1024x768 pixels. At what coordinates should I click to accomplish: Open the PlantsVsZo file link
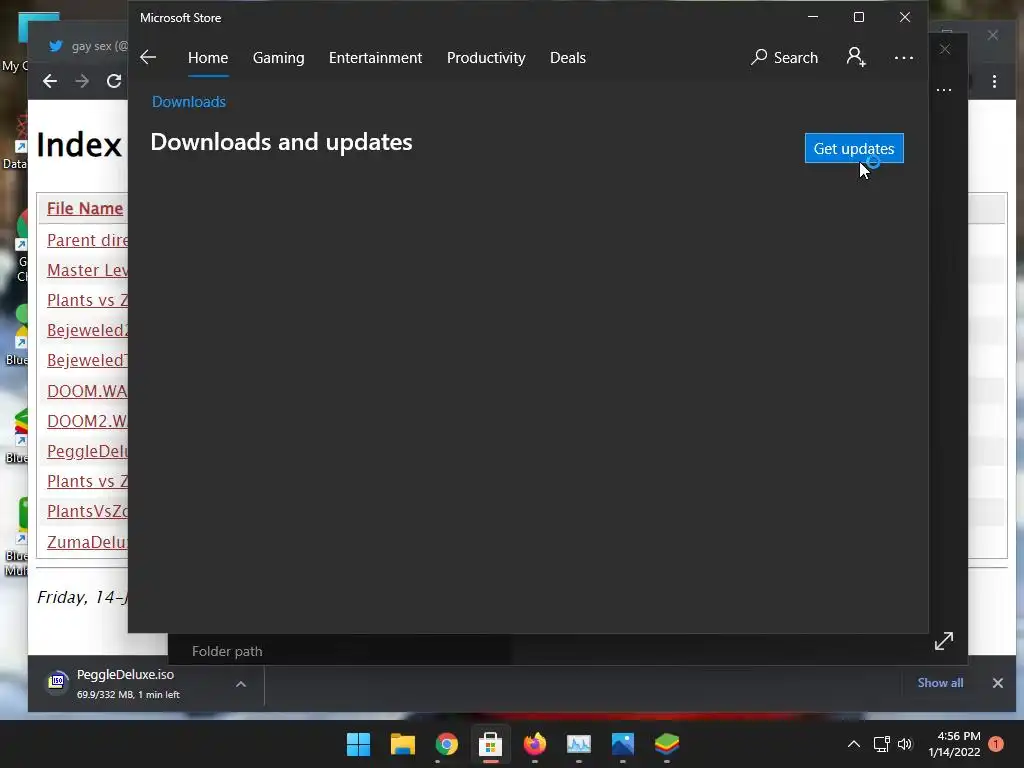pos(88,511)
